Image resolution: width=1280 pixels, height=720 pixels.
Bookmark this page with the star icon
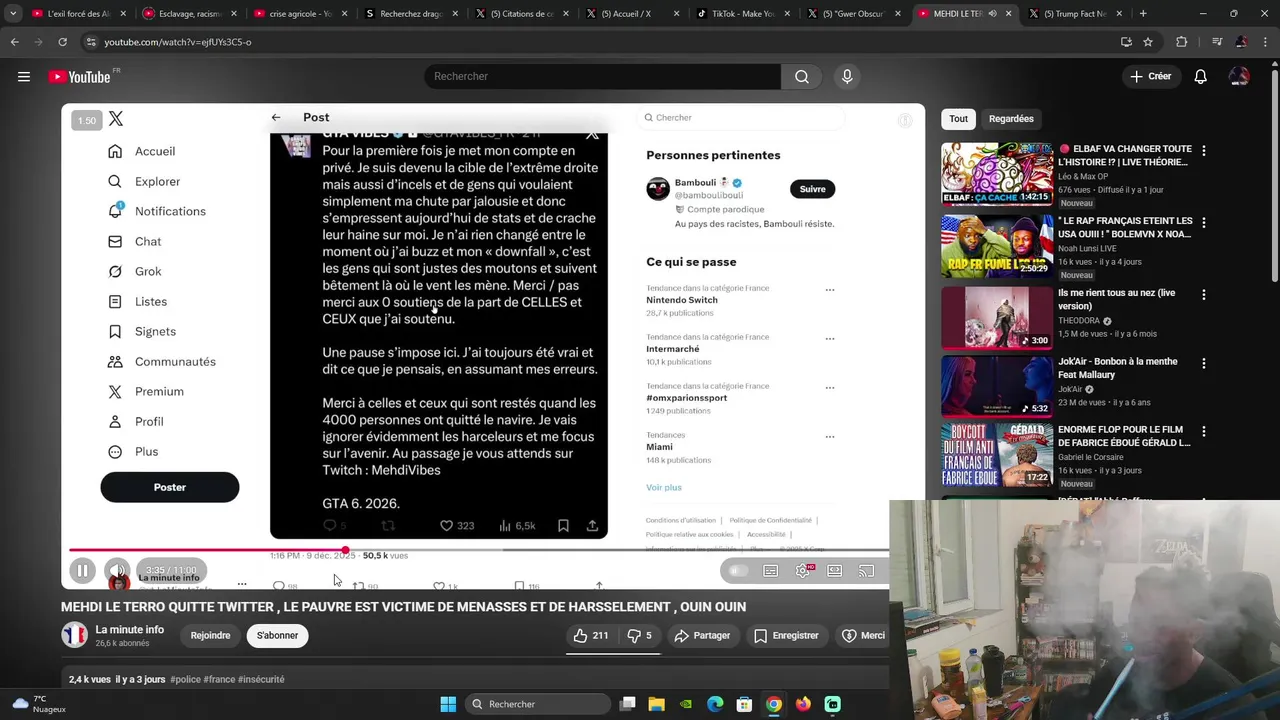point(1148,42)
